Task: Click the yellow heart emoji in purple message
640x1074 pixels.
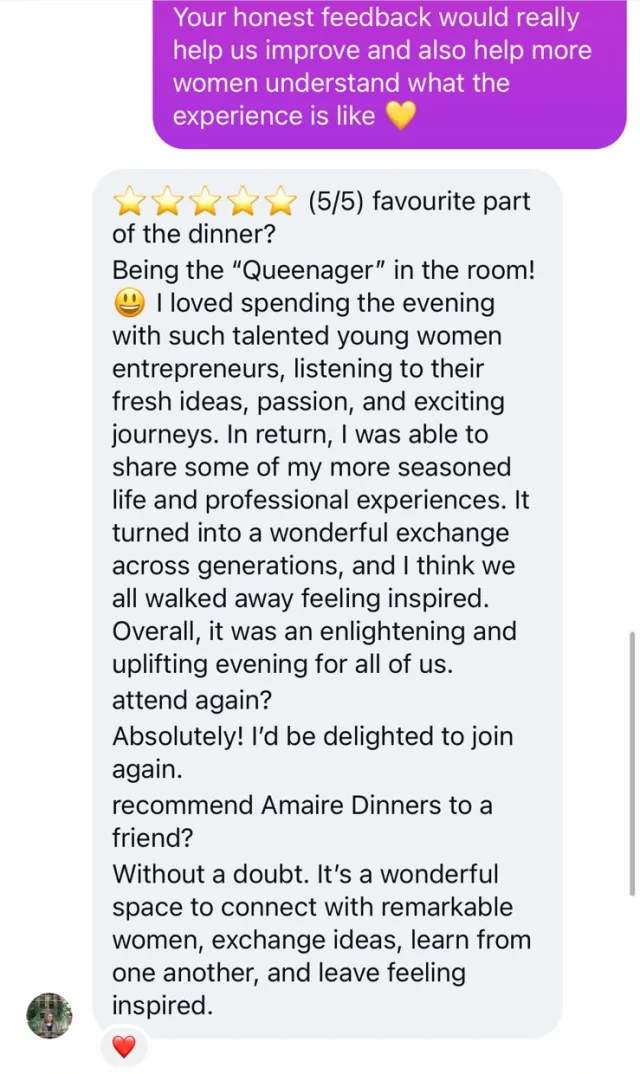Action: pyautogui.click(x=401, y=115)
